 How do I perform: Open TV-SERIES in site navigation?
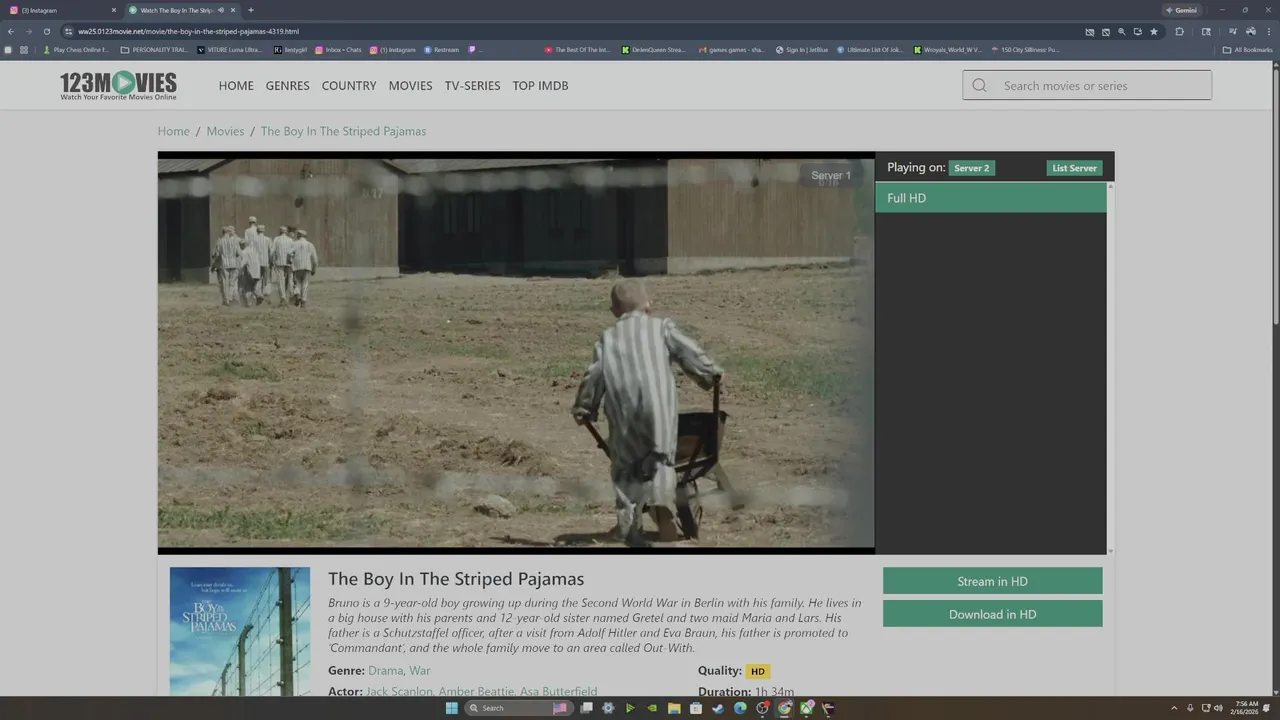click(x=472, y=85)
